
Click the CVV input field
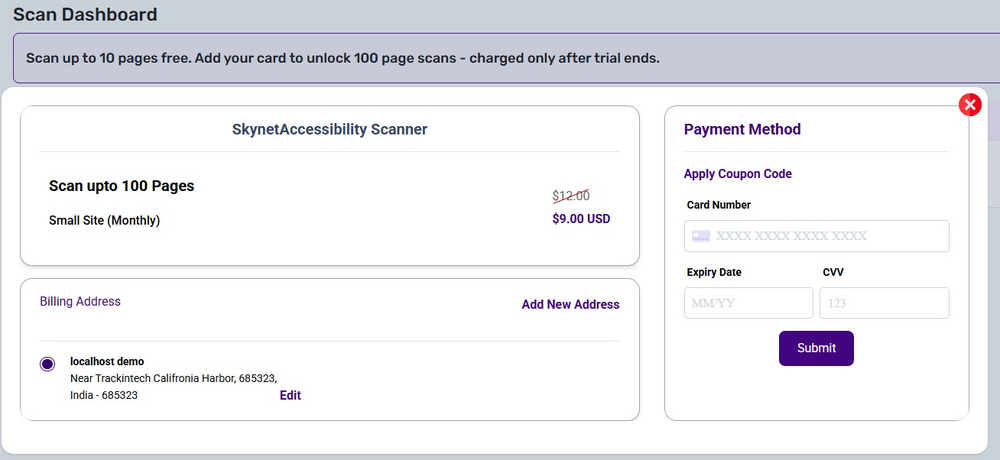pos(884,303)
